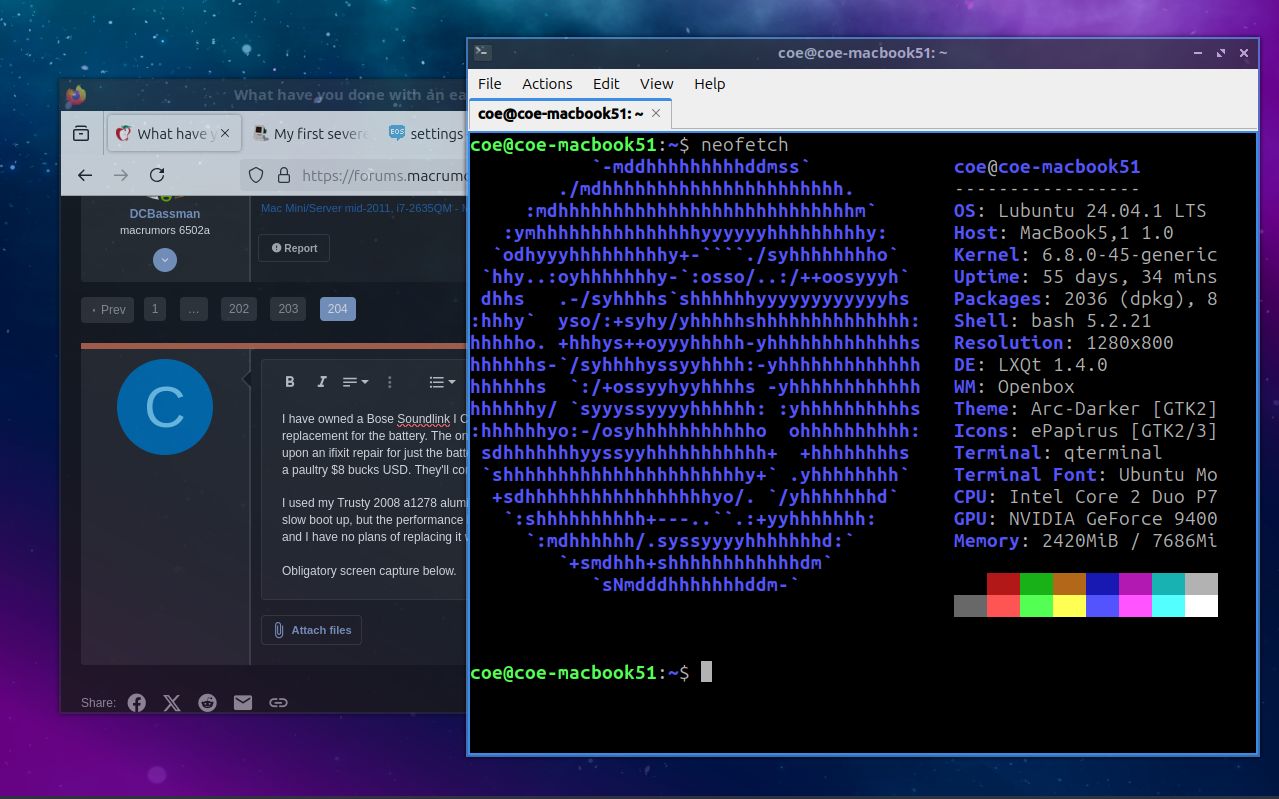The image size is (1279, 799).
Task: Close the 'What have y' browser tab
Action: pyautogui.click(x=225, y=133)
